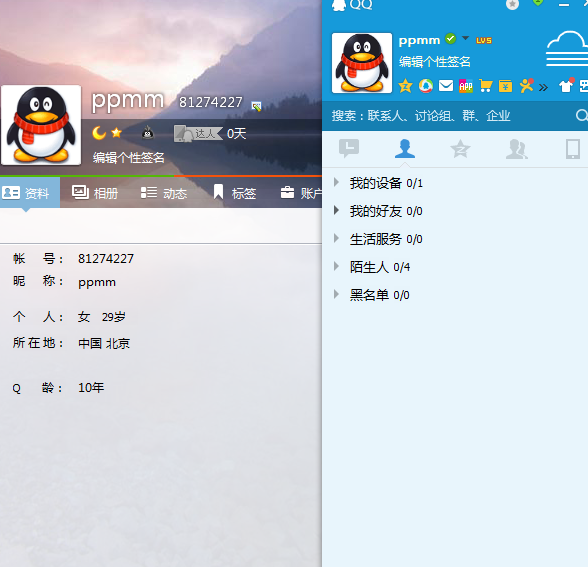Viewport: 588px width, 567px height.
Task: Click the small grey penguin icon on the profile
Action: 148,132
